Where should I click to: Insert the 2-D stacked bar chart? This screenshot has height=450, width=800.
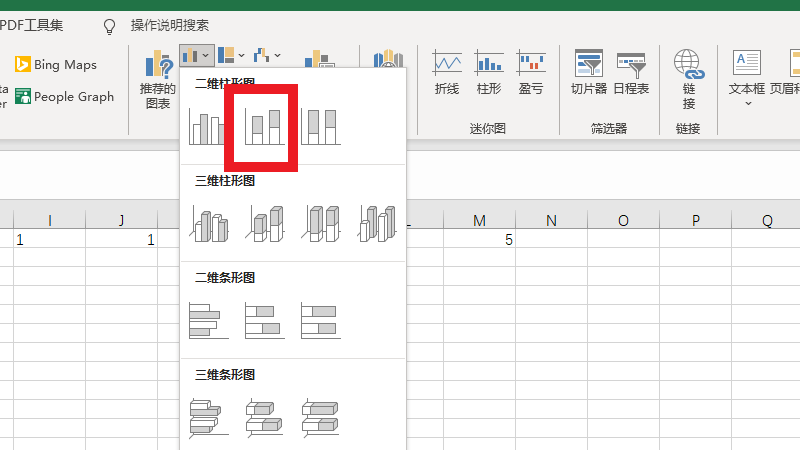[x=265, y=320]
